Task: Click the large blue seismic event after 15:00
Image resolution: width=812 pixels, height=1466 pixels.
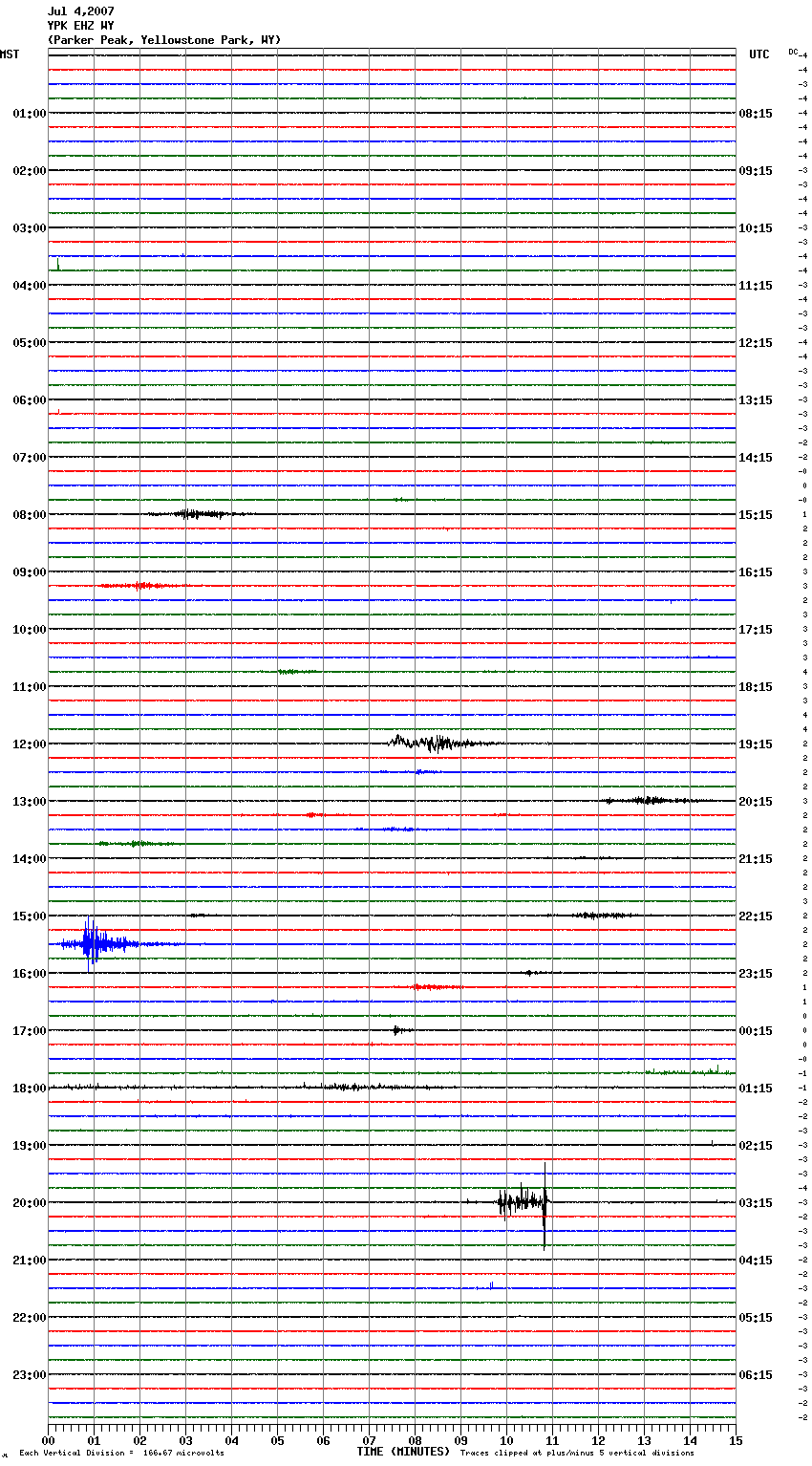Action: click(x=100, y=944)
